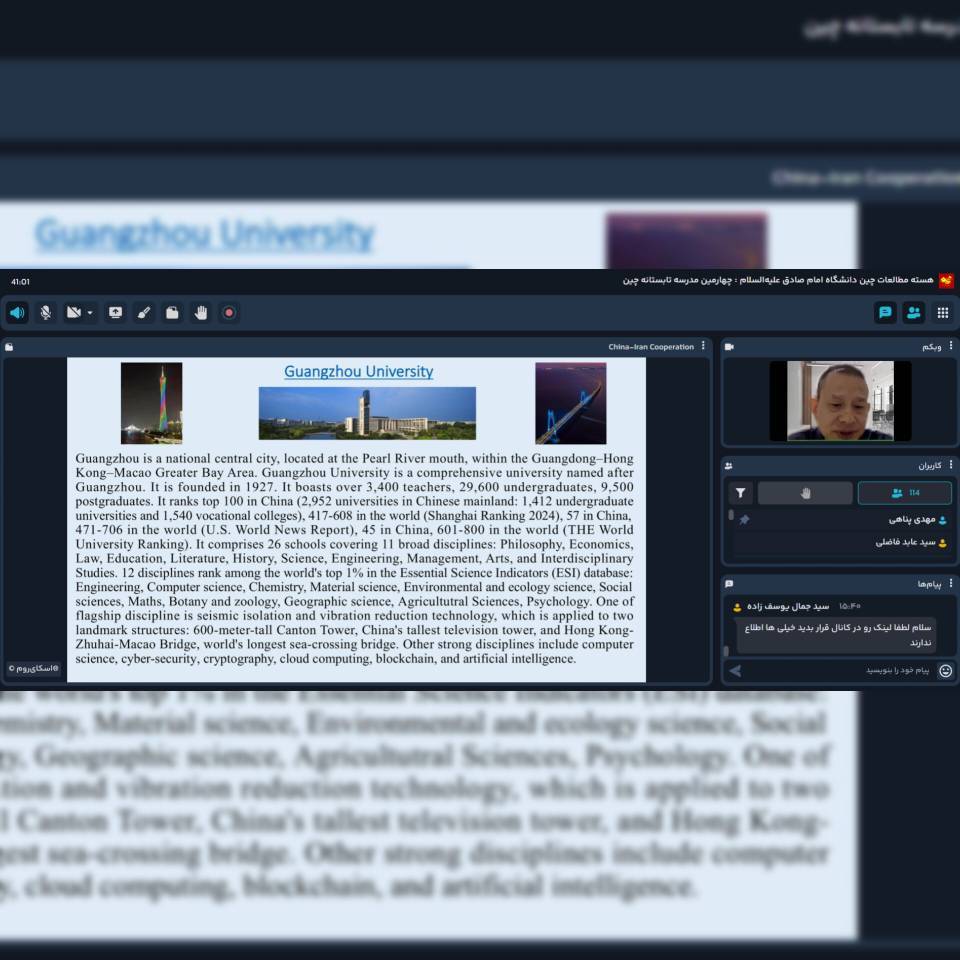Click the room title text

[x=778, y=280]
